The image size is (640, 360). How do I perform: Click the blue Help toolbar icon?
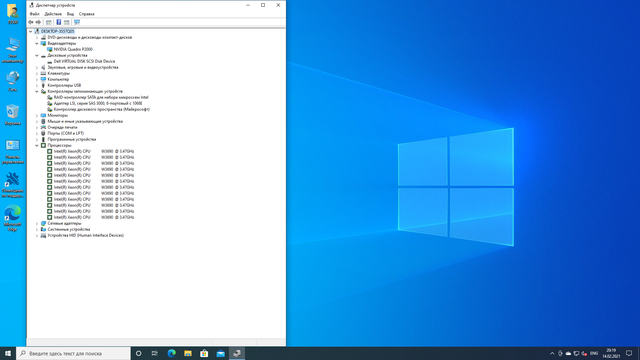coord(58,22)
